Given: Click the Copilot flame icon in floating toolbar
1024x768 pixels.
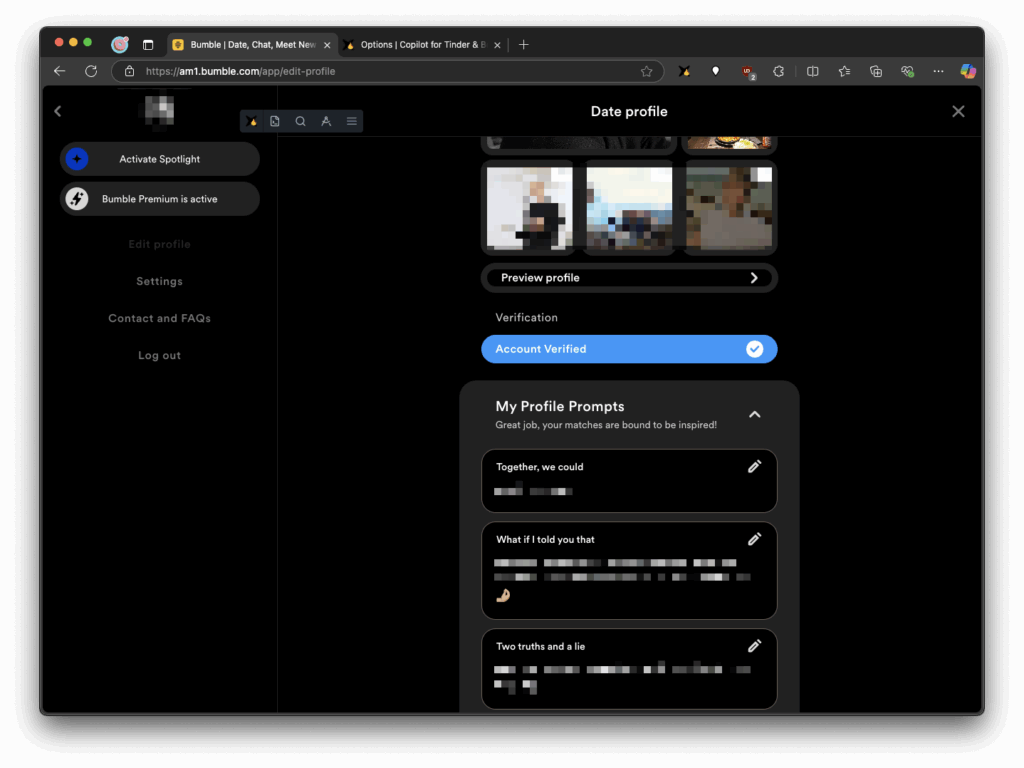Looking at the screenshot, I should pyautogui.click(x=251, y=121).
